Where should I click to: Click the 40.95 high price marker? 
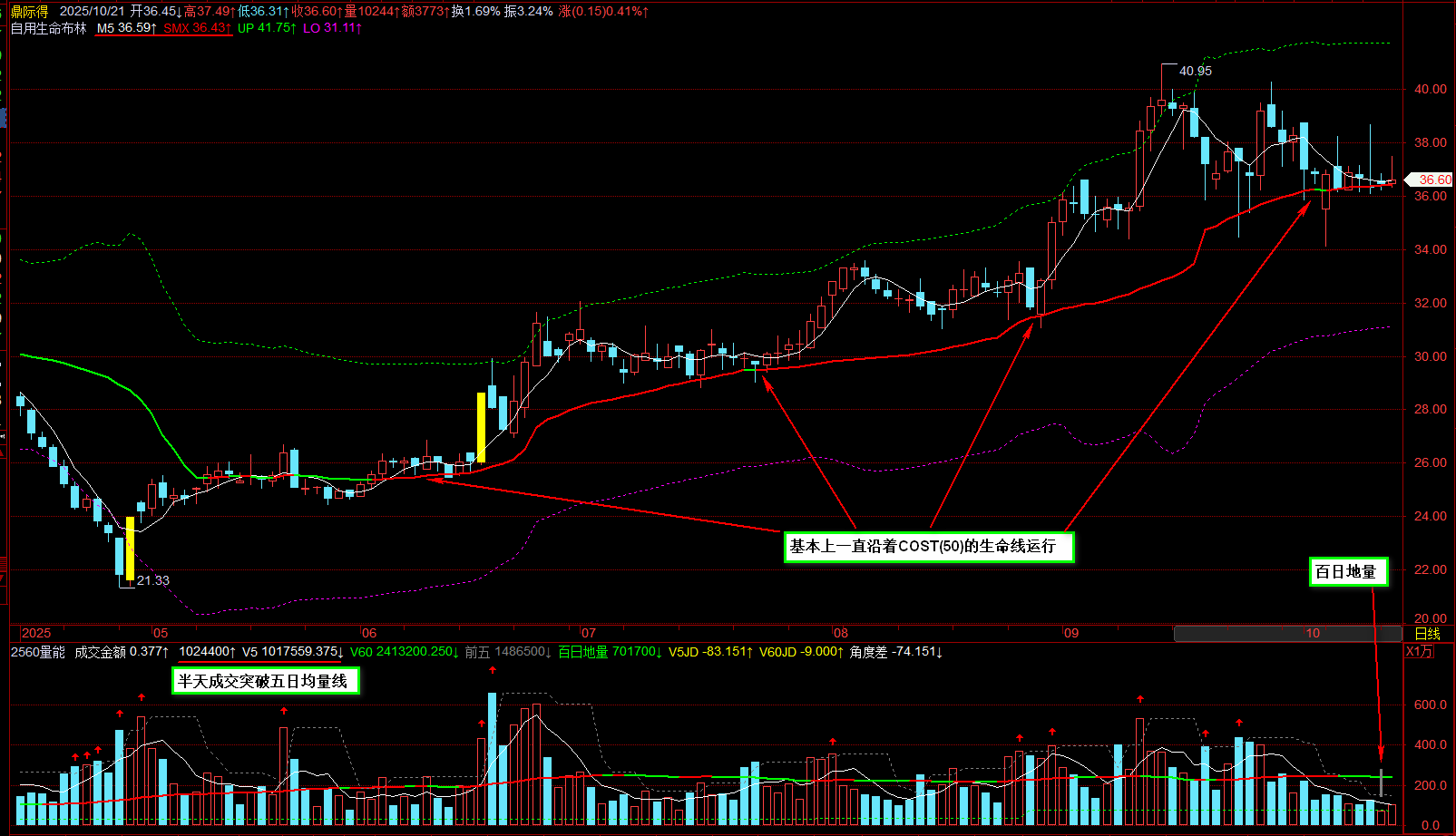point(1195,71)
